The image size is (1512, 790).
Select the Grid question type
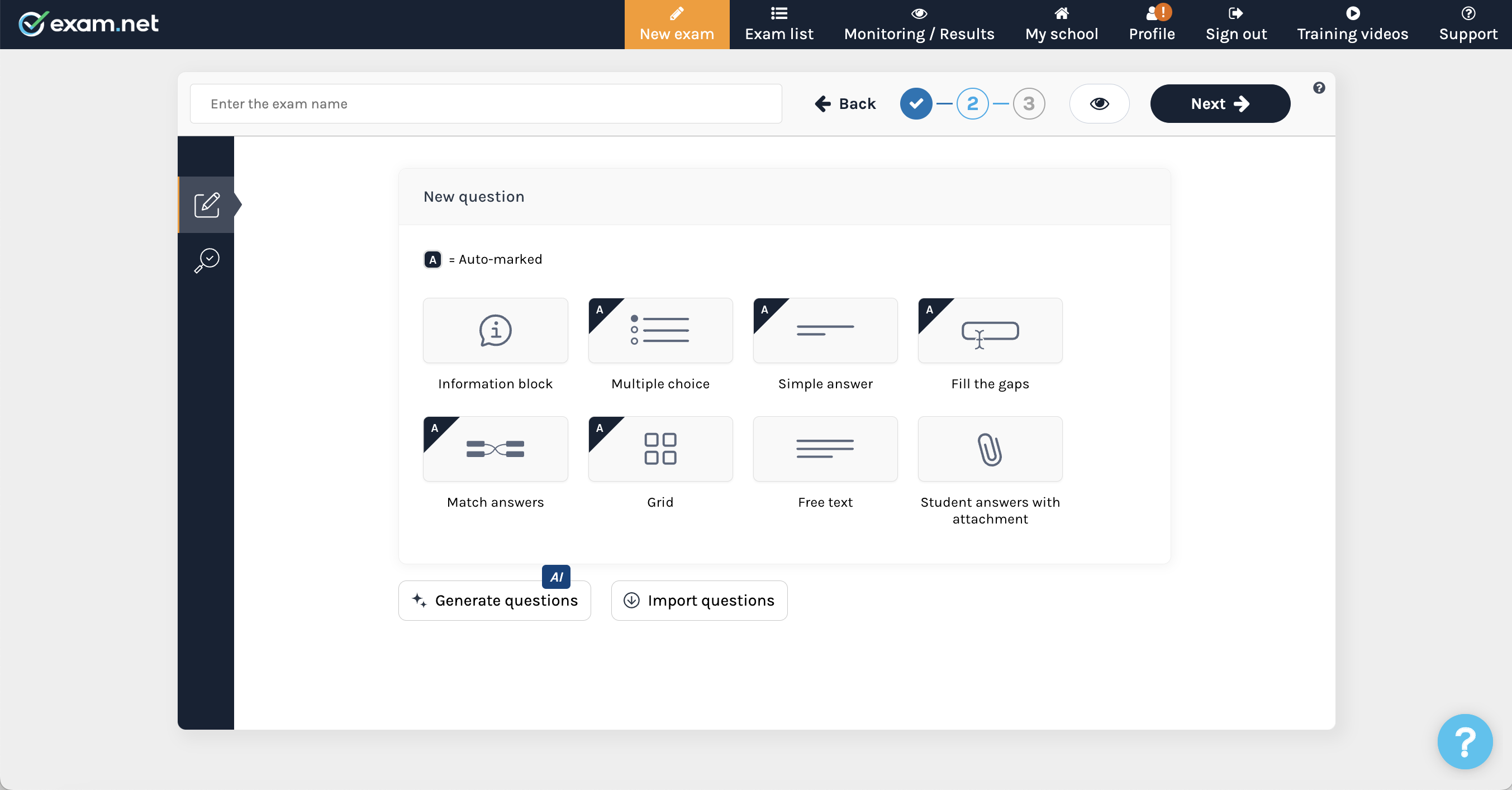(x=660, y=449)
